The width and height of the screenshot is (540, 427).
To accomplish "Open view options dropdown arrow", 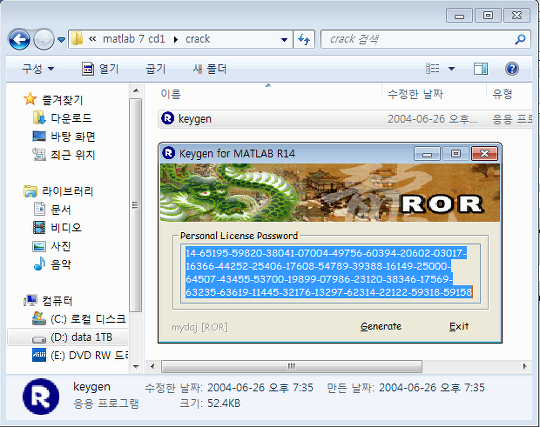I will (451, 69).
